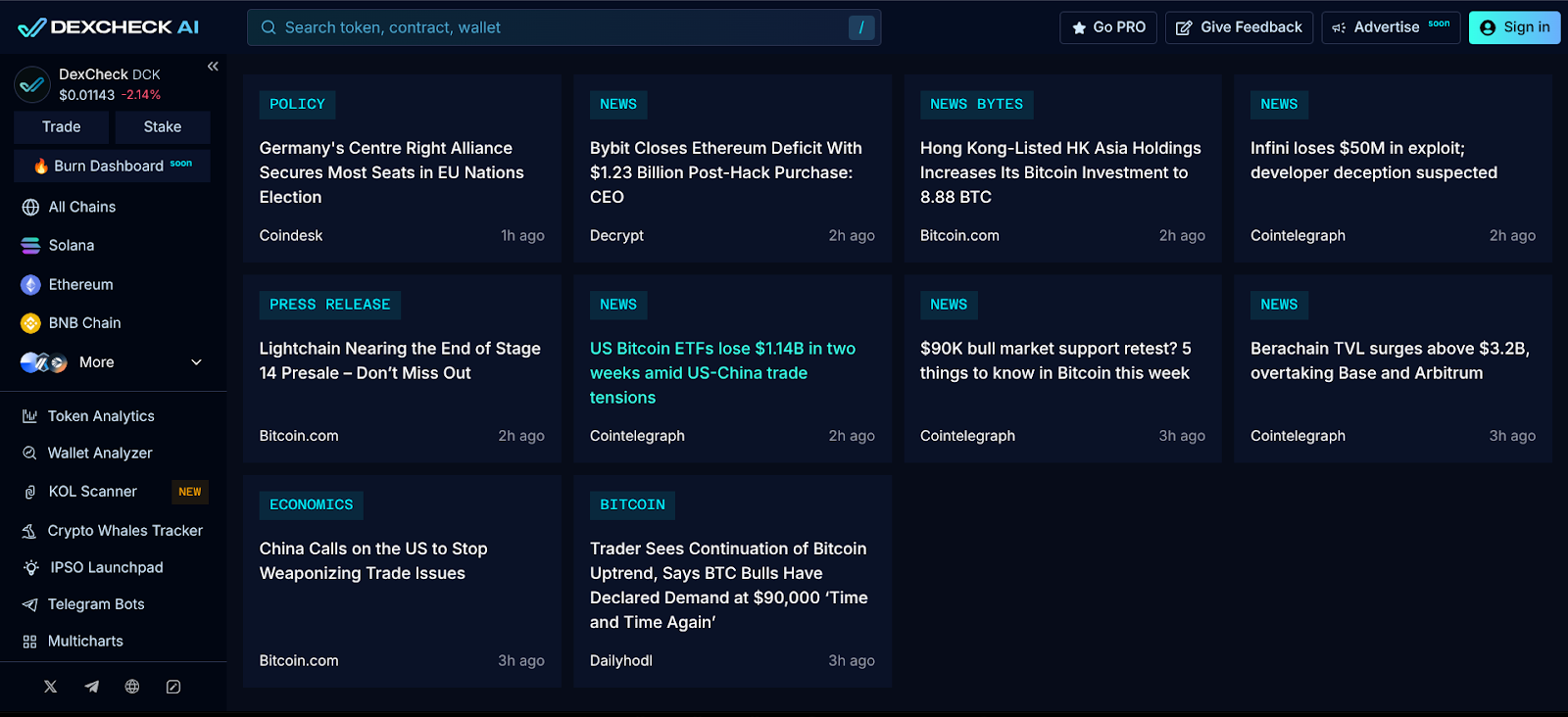Open Trader Sees Continuation of Bitcoin article

729,586
